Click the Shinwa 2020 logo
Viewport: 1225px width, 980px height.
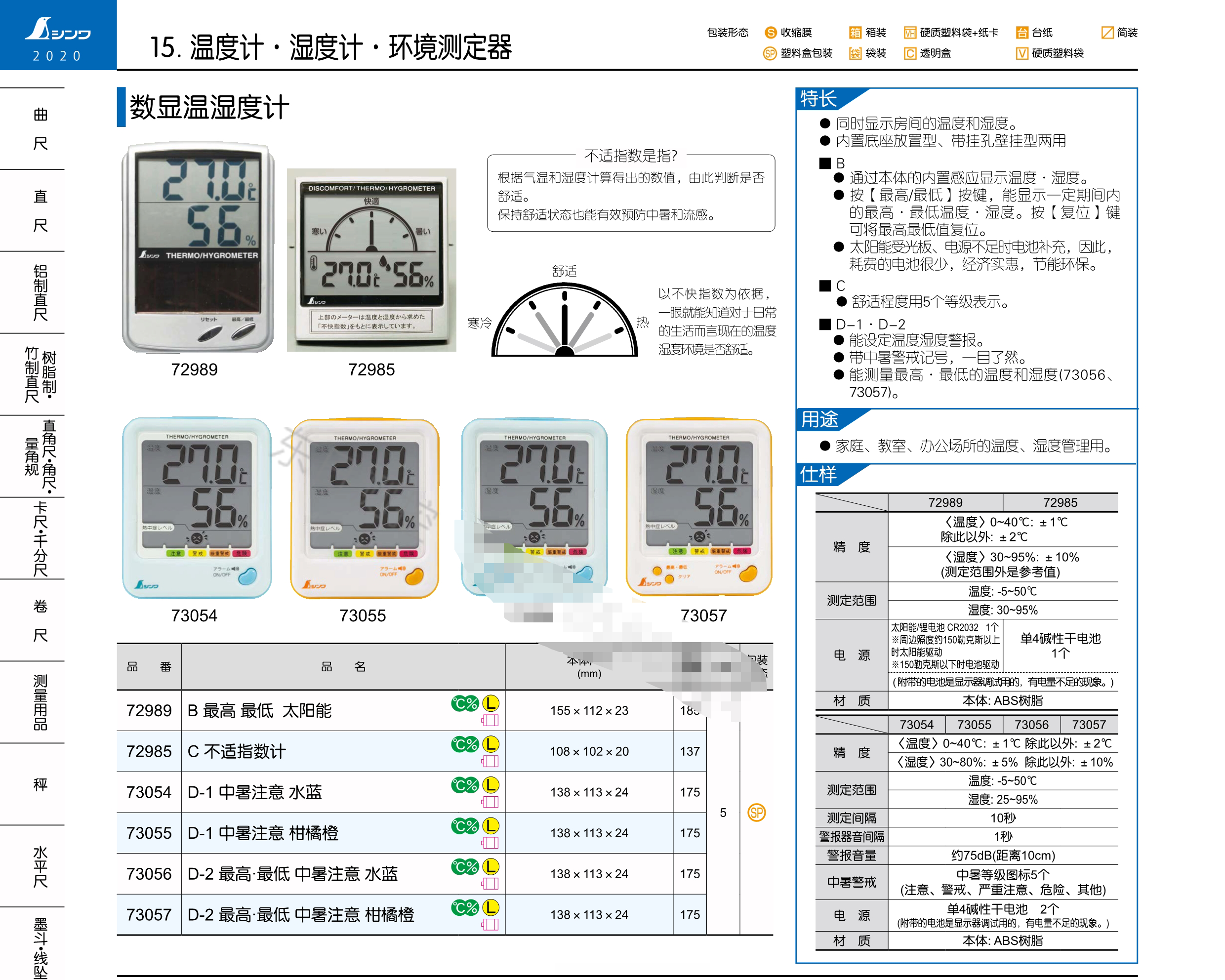click(58, 35)
